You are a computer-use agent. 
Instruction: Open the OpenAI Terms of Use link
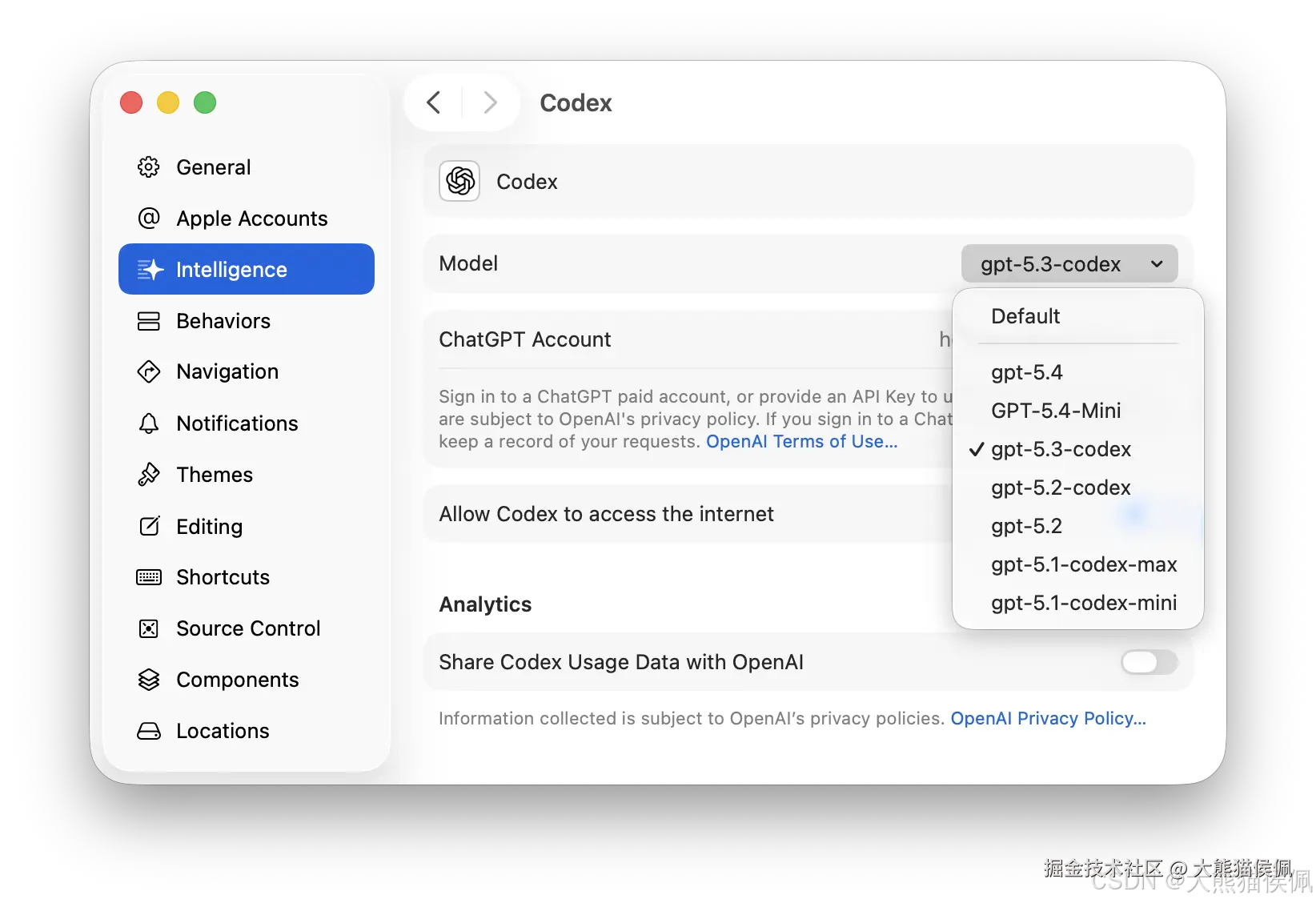pos(801,442)
